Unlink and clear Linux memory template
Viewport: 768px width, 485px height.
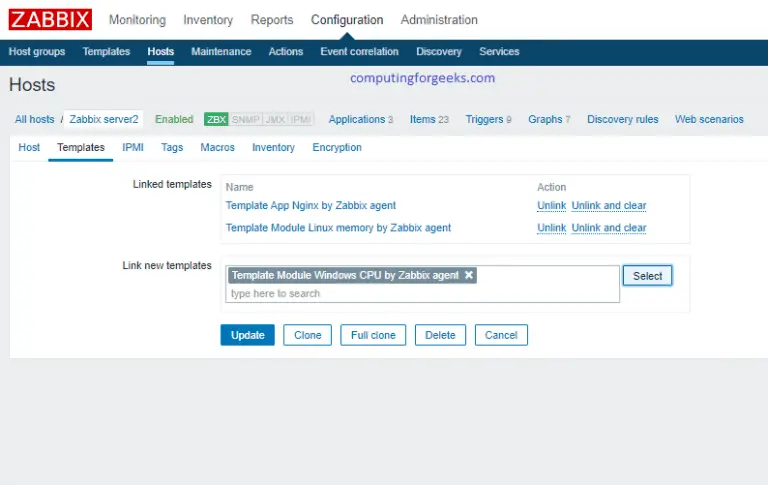tap(608, 228)
